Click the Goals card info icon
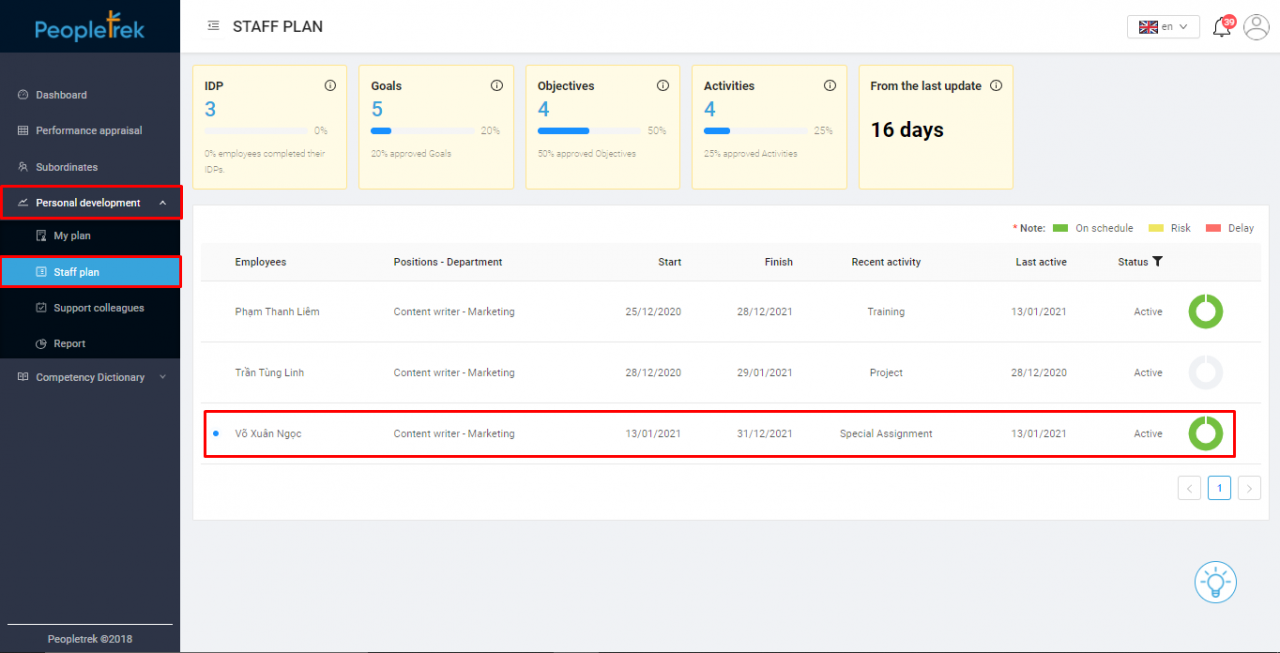The height and width of the screenshot is (653, 1280). [x=496, y=86]
